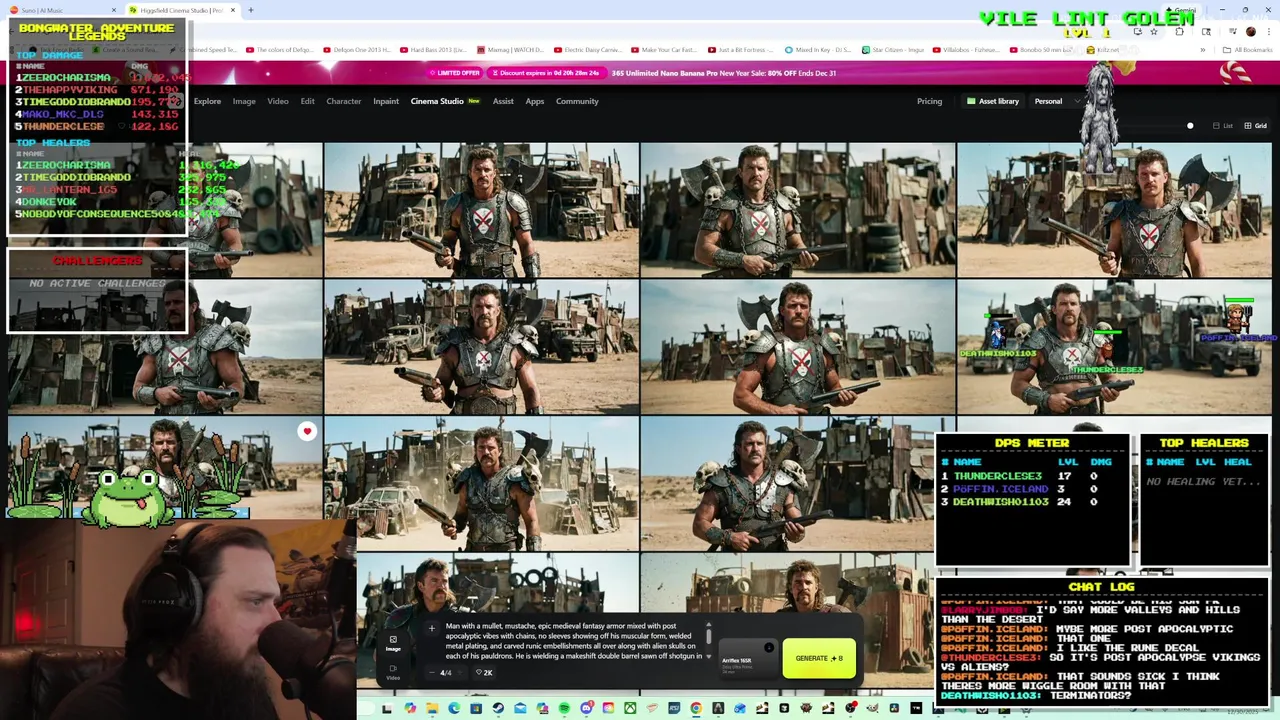Screen dimensions: 1280x720
Task: Open the Mixed In Key bookmark
Action: coord(816,50)
